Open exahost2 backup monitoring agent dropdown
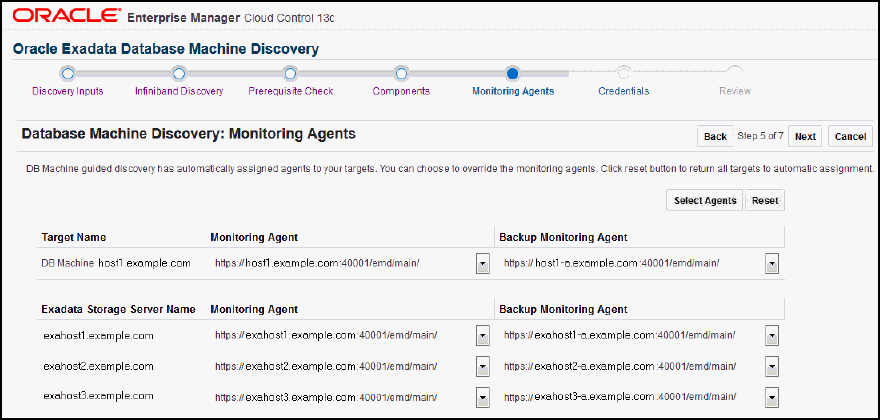The height and width of the screenshot is (420, 880). click(772, 367)
